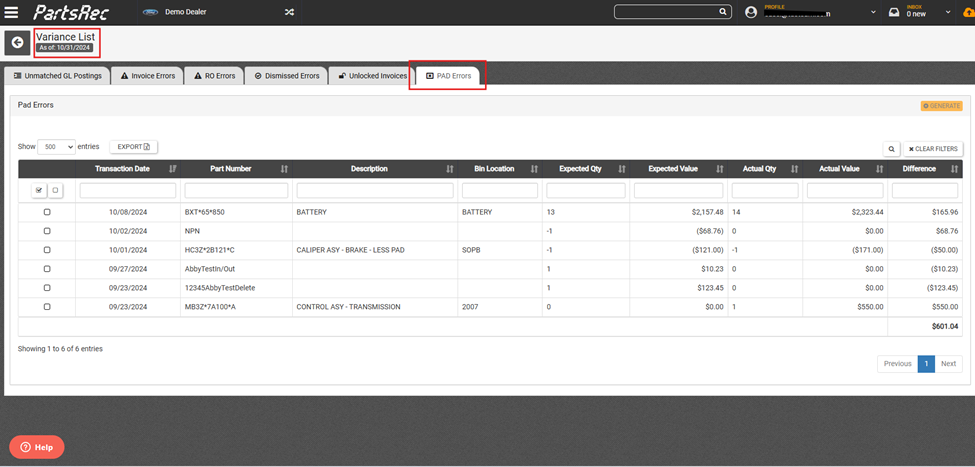The height and width of the screenshot is (467, 975).
Task: Switch to Unlocked Invoices tab
Action: coord(372,76)
